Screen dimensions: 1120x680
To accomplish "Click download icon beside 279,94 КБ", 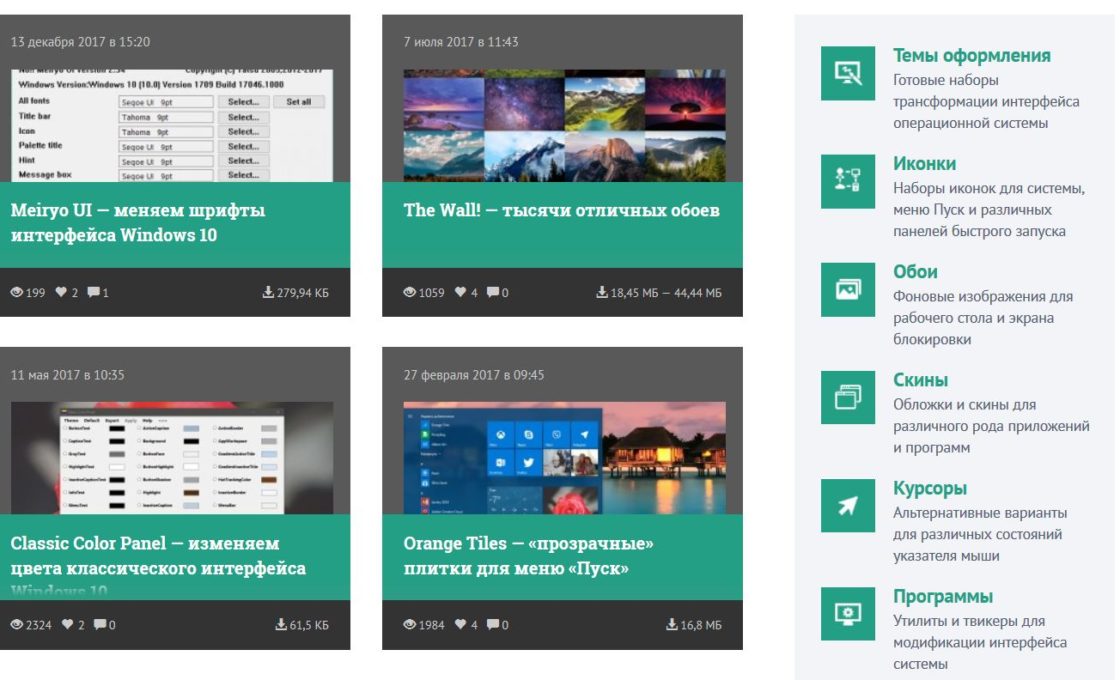I will (x=268, y=292).
